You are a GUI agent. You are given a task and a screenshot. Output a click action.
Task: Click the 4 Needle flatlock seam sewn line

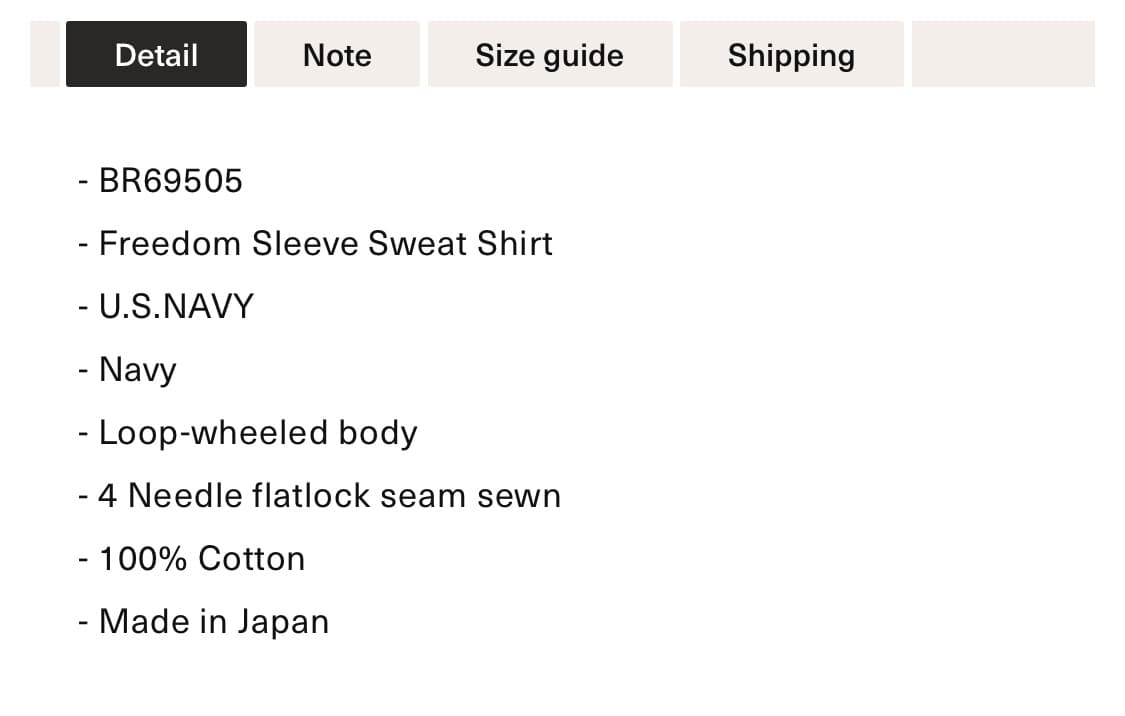[319, 496]
